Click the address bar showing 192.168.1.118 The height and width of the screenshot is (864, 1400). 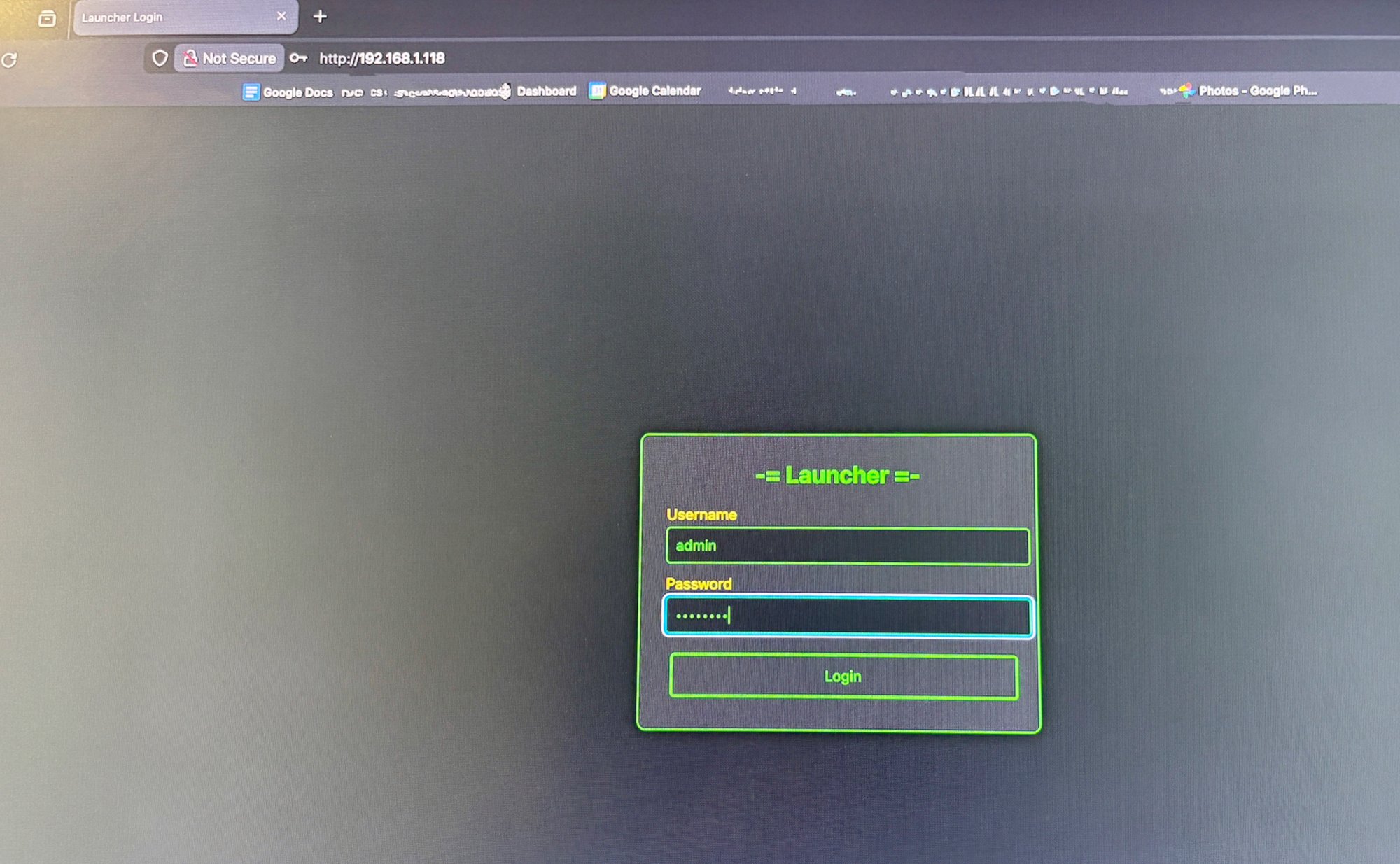383,59
